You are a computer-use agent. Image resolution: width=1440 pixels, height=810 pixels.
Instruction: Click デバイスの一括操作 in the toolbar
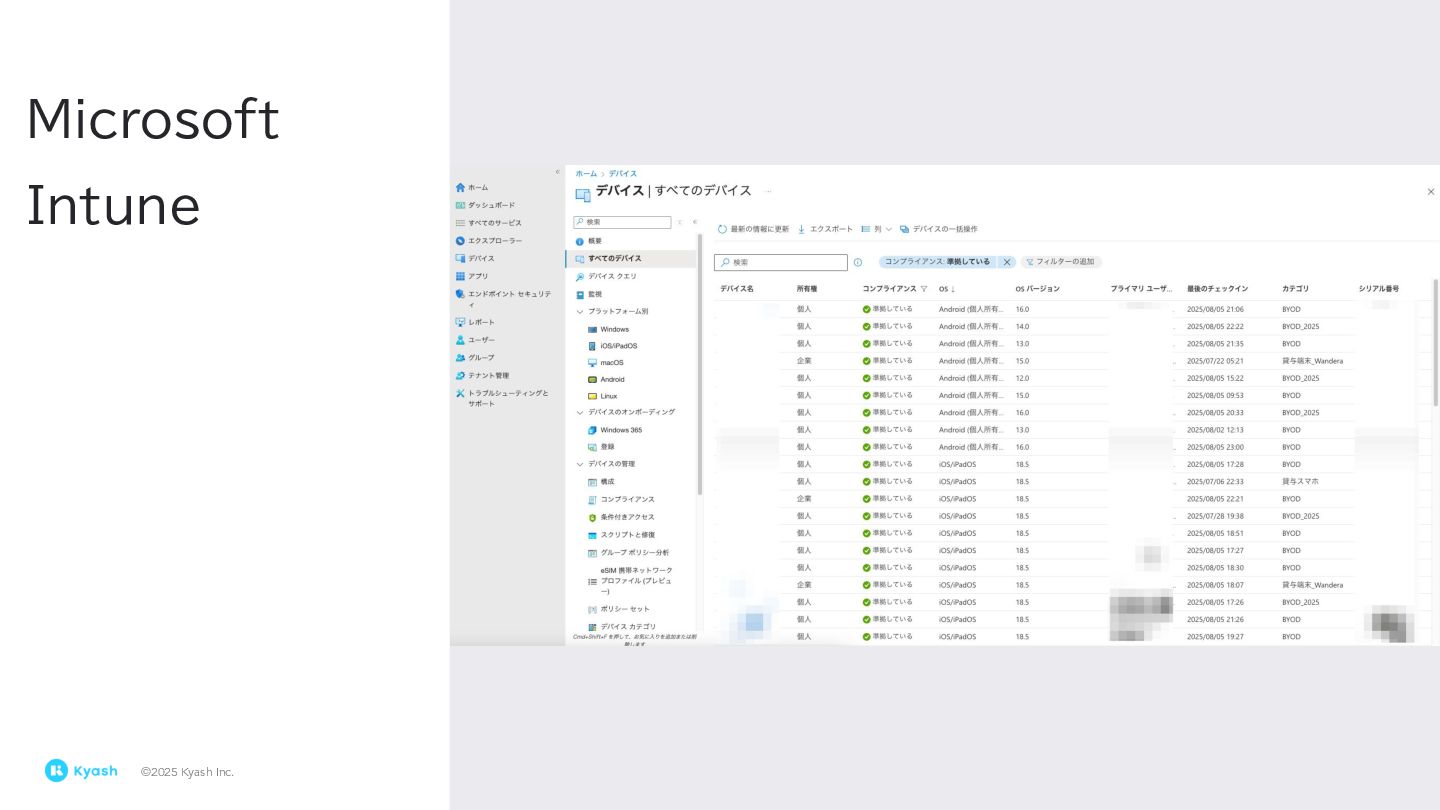(x=938, y=229)
